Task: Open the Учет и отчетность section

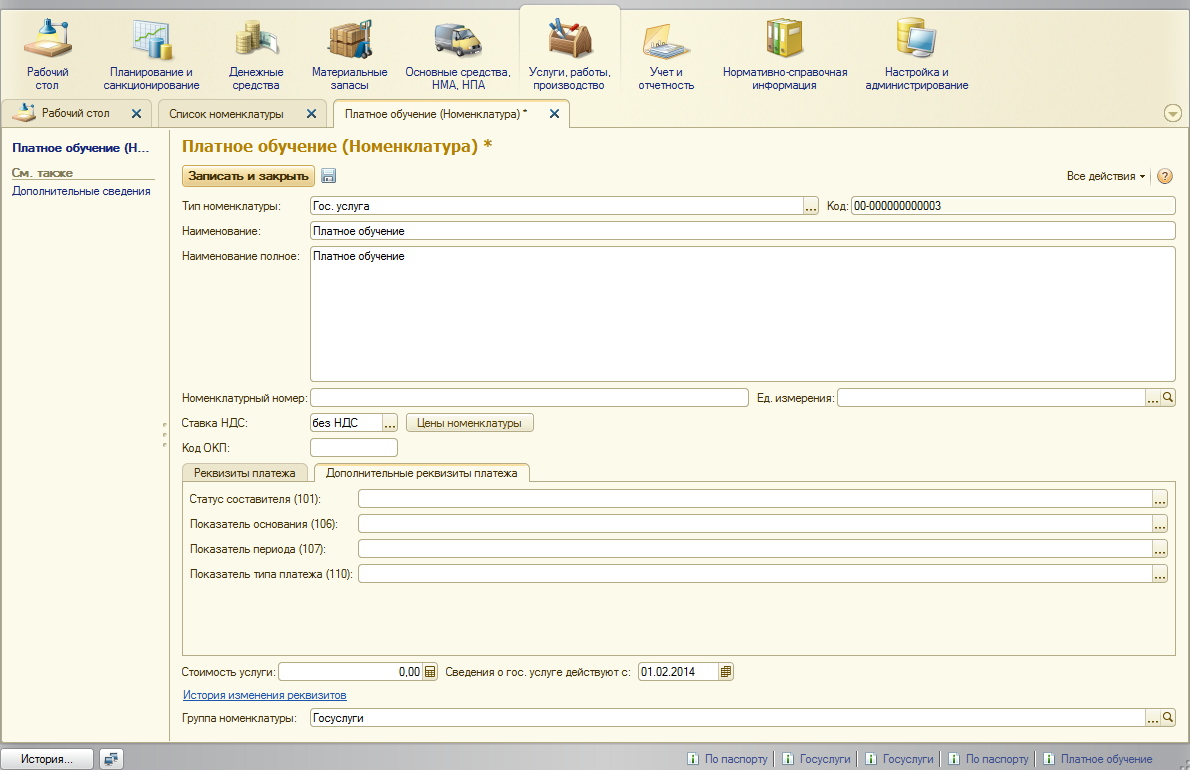Action: pyautogui.click(x=666, y=56)
